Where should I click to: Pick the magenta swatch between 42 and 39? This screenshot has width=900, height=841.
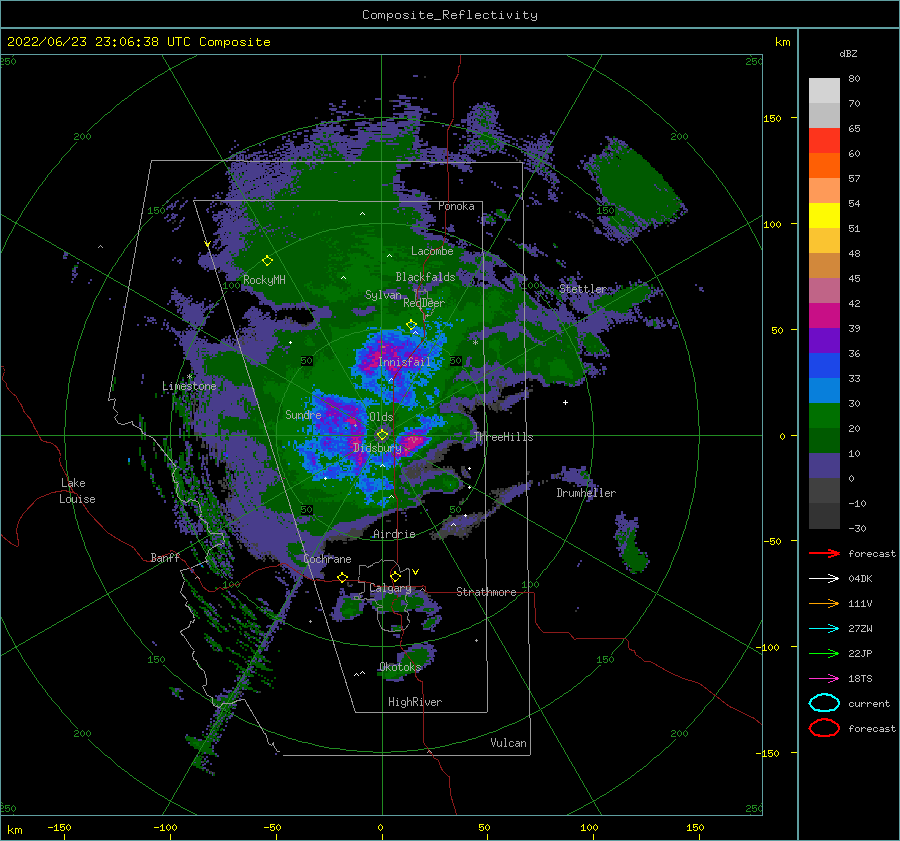(824, 316)
